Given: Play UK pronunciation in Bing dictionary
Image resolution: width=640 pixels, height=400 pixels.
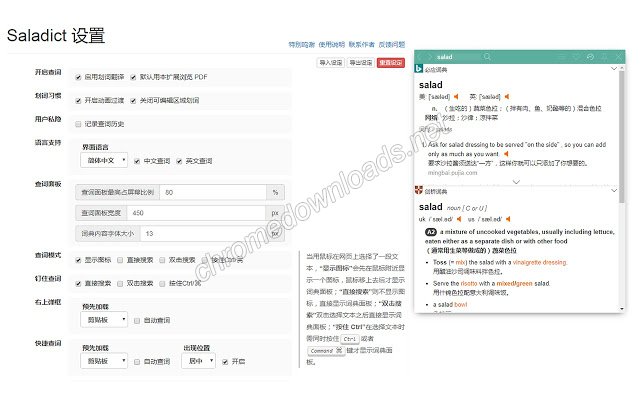Looking at the screenshot, I should point(507,96).
